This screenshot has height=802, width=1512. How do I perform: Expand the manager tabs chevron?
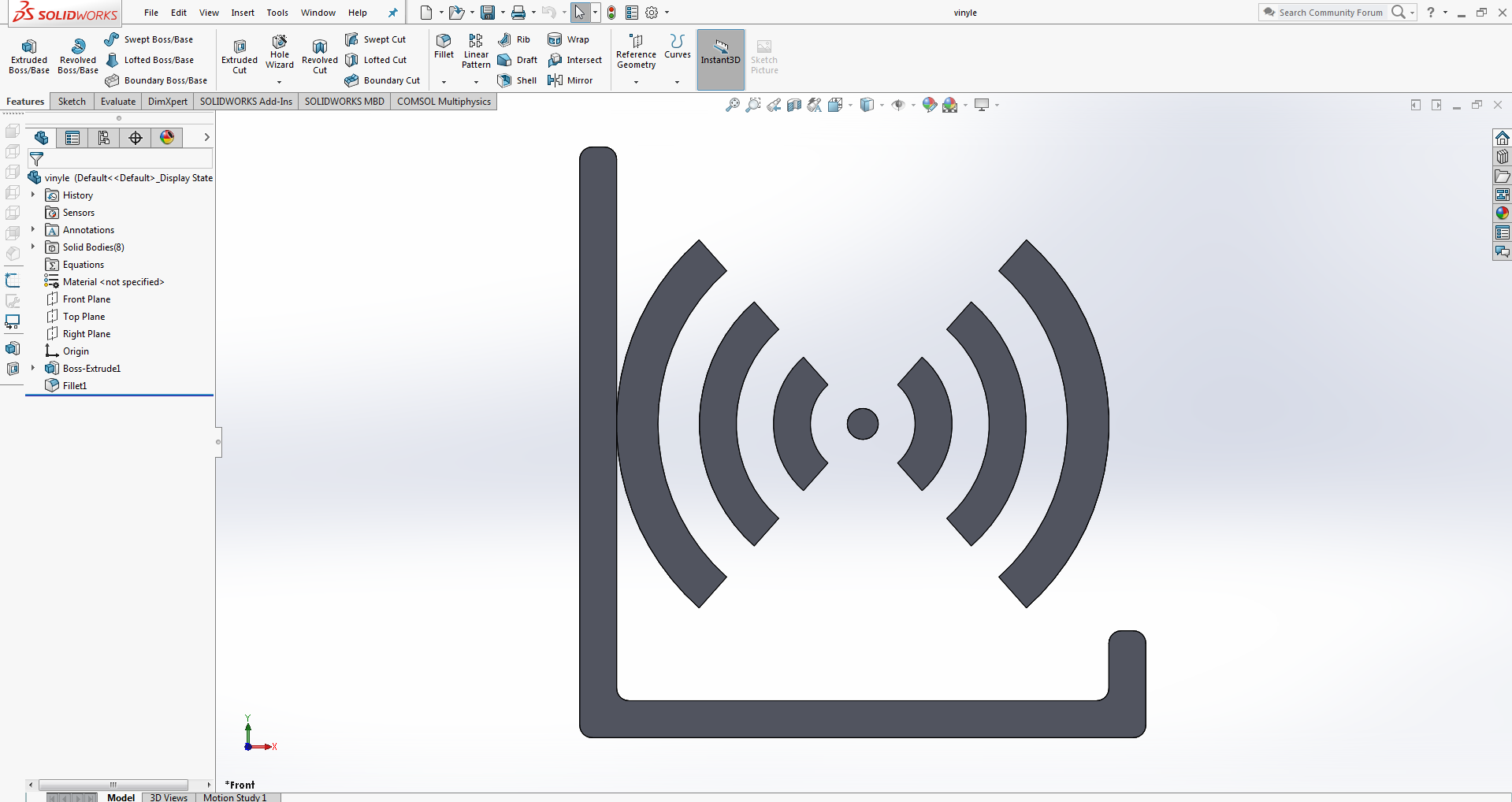pos(206,137)
